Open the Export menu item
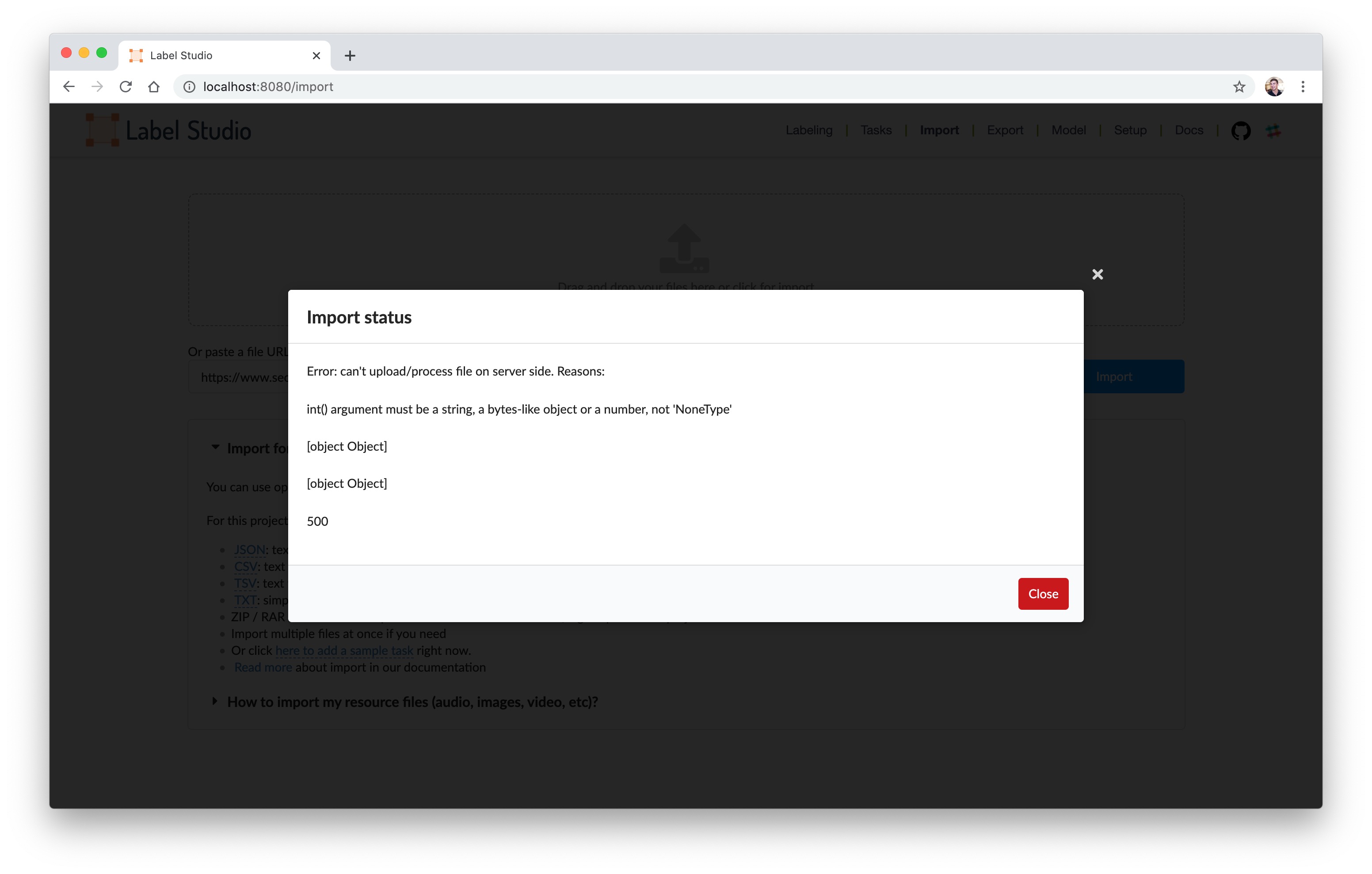The image size is (1372, 874). (1005, 130)
